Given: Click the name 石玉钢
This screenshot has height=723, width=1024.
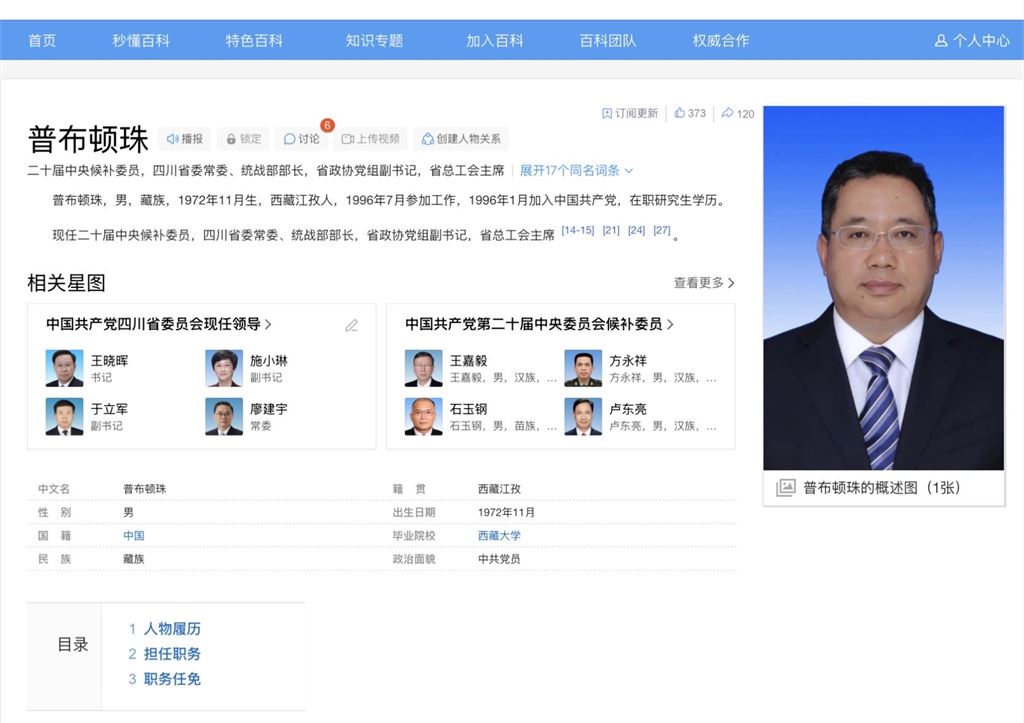Looking at the screenshot, I should [469, 409].
